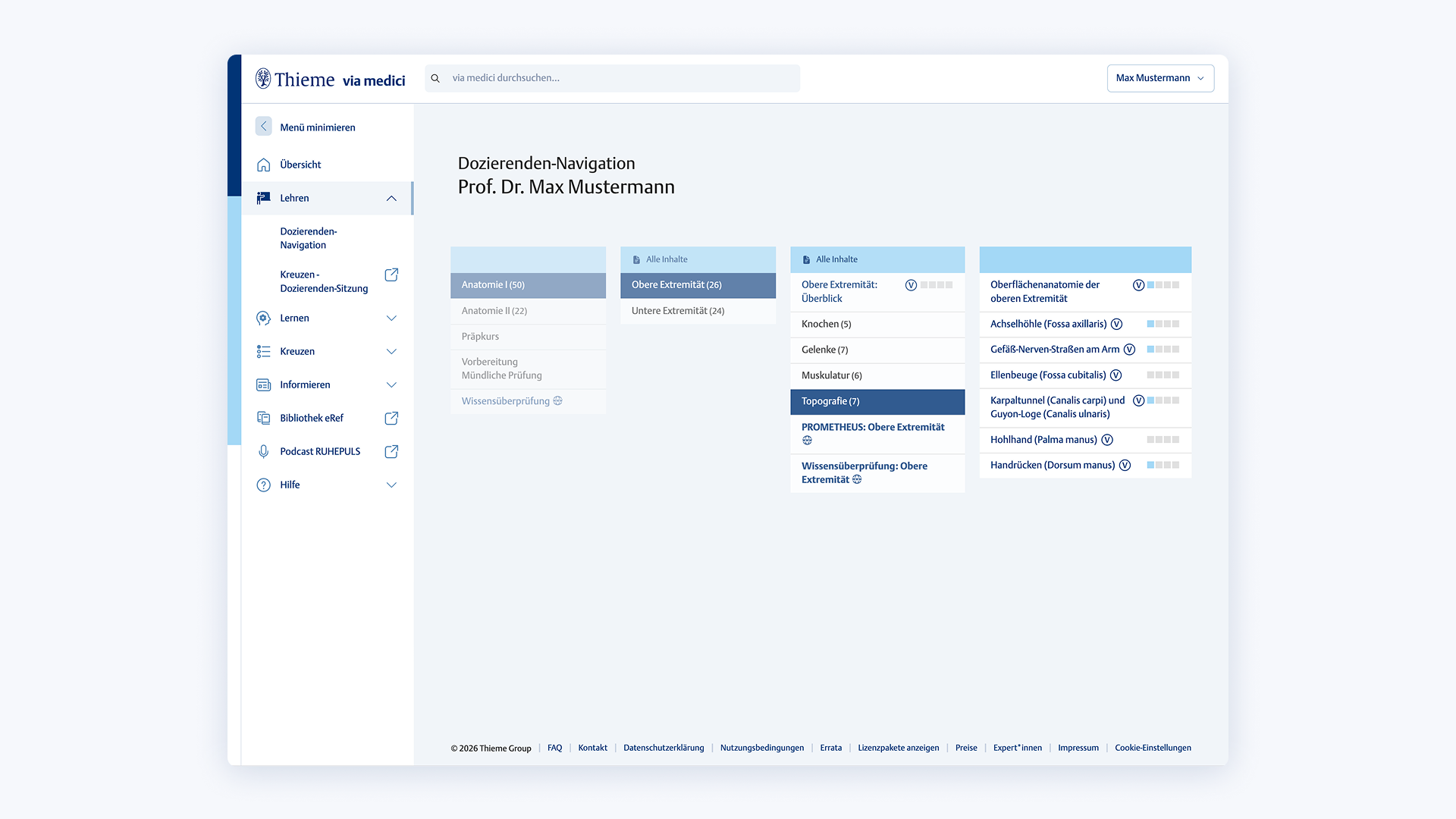
Task: Click the Hilfe question mark icon
Action: [x=263, y=485]
